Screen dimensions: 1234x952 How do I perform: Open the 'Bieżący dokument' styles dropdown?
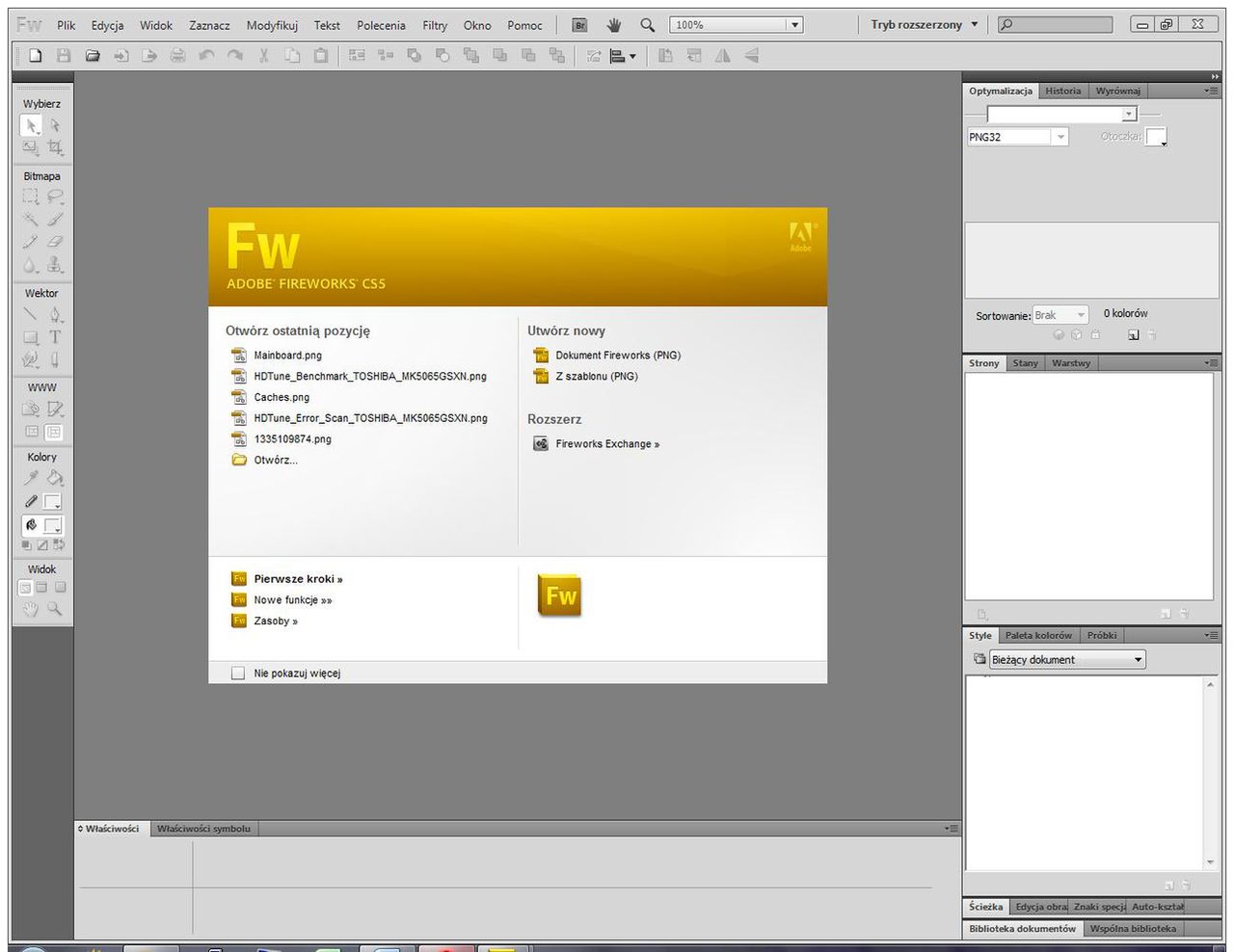coord(1068,660)
